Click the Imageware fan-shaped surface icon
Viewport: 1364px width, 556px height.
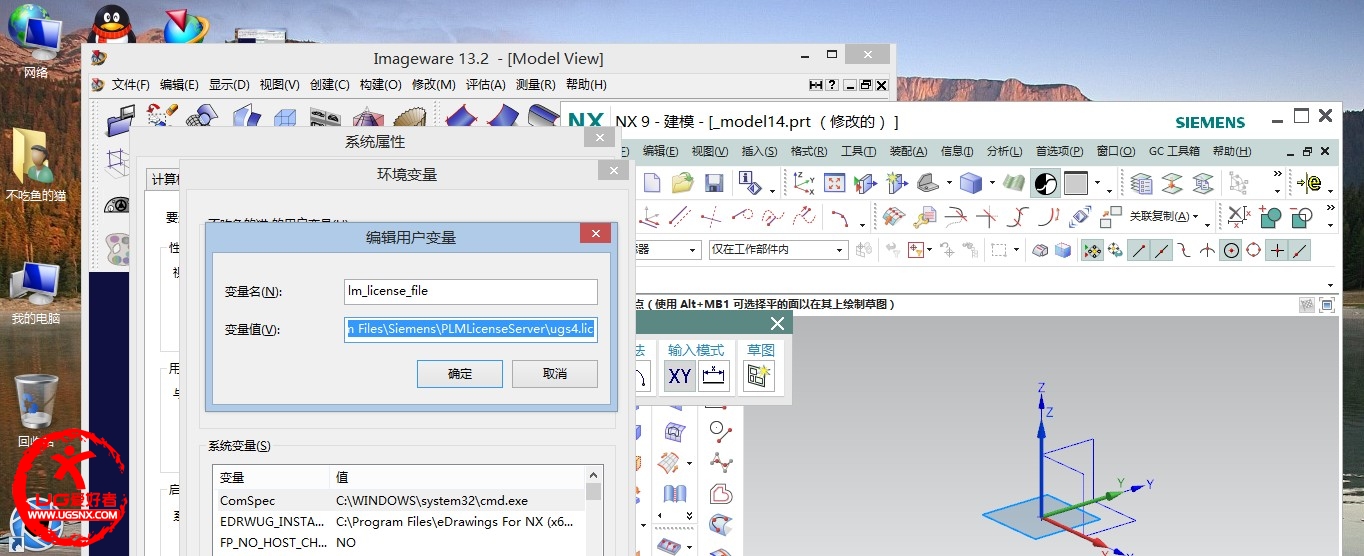pyautogui.click(x=408, y=118)
